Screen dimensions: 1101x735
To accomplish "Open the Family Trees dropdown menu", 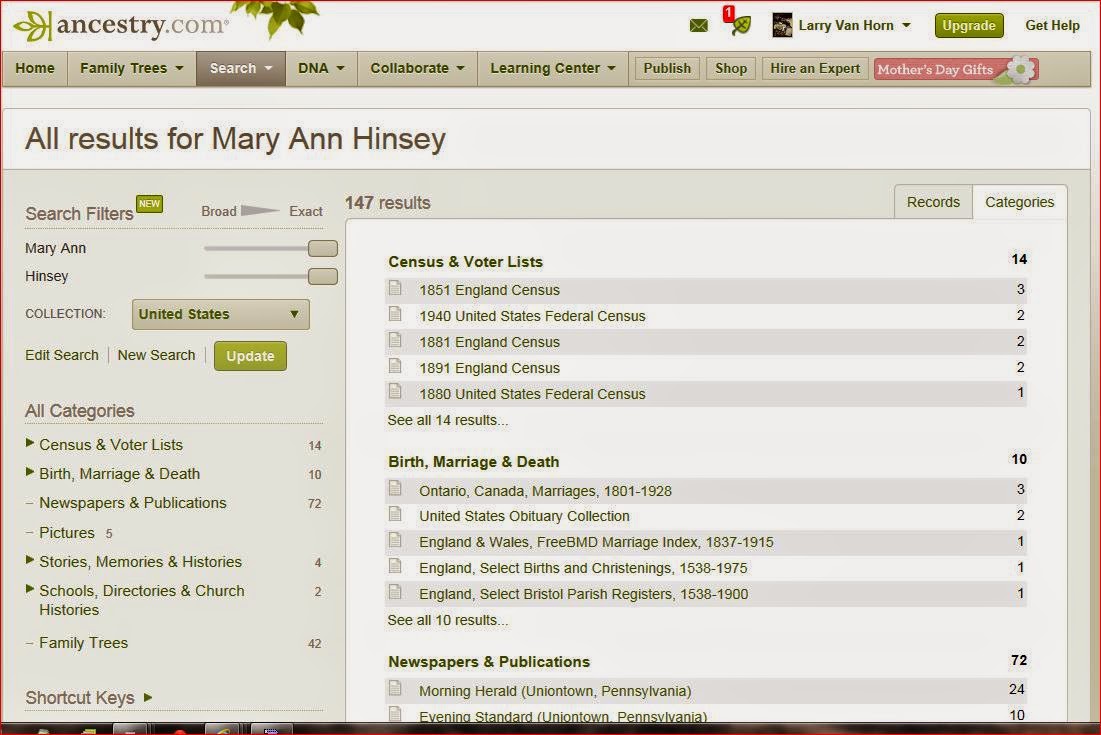I will click(x=130, y=68).
